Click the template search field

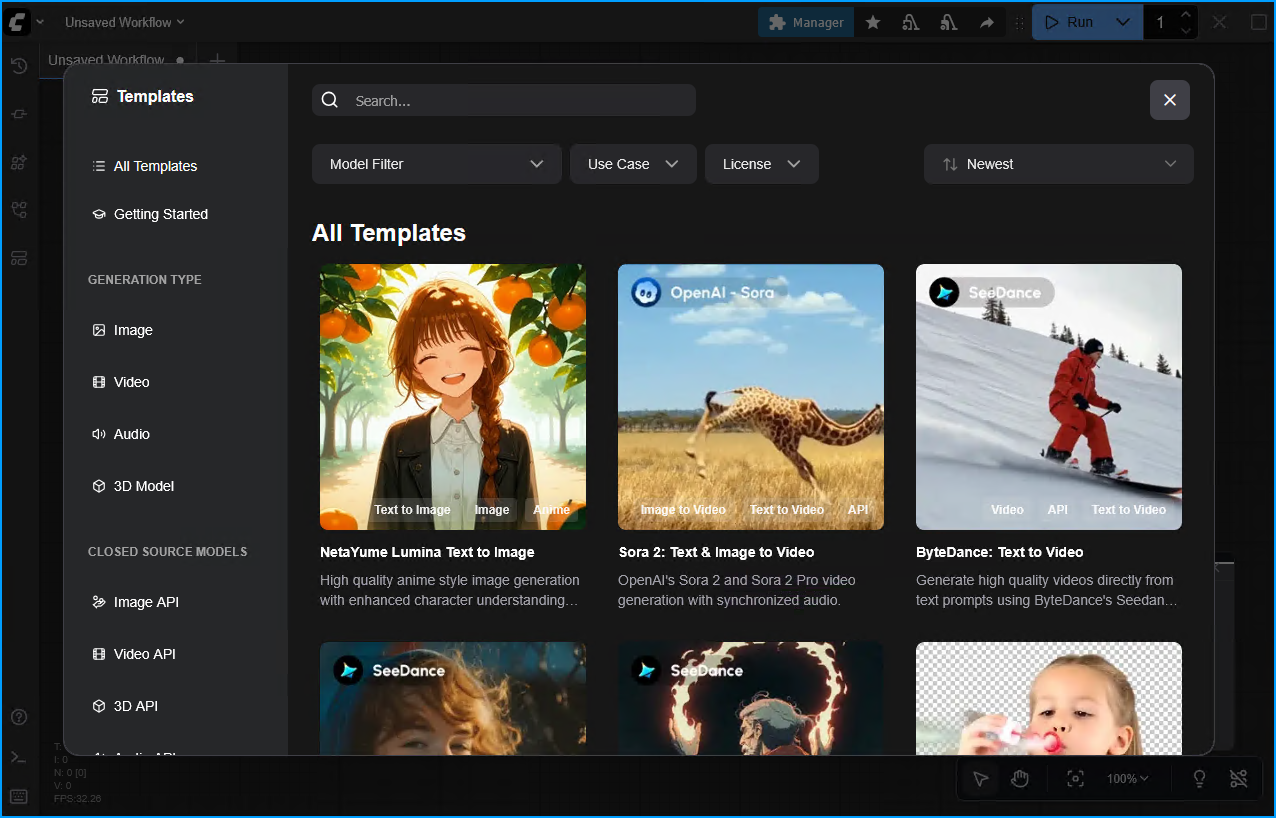(x=503, y=100)
